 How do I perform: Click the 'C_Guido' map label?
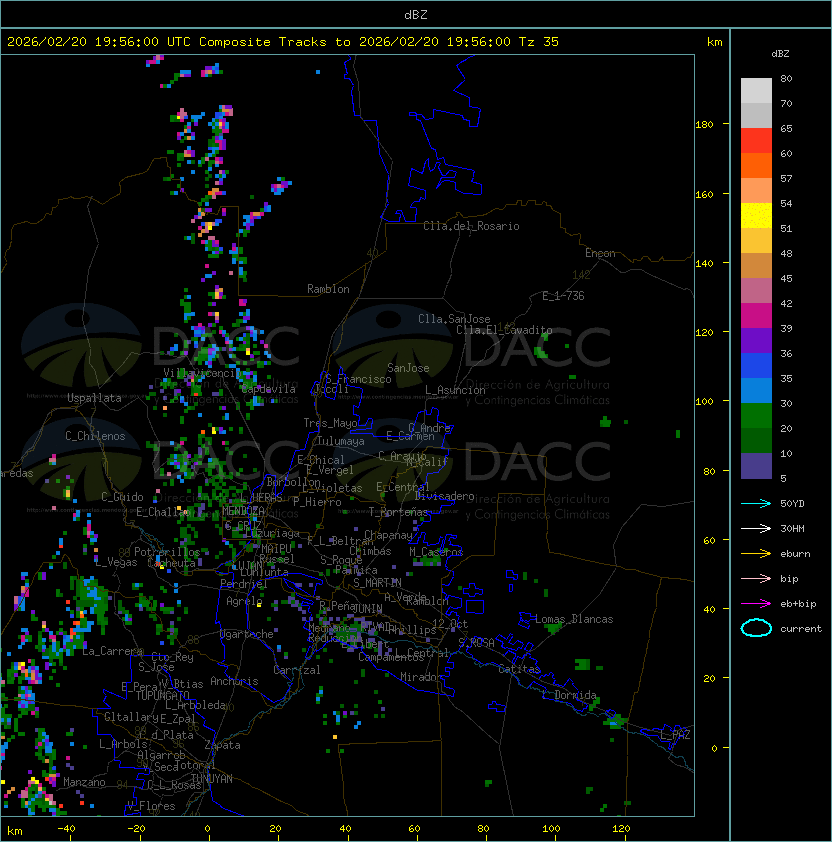click(122, 497)
